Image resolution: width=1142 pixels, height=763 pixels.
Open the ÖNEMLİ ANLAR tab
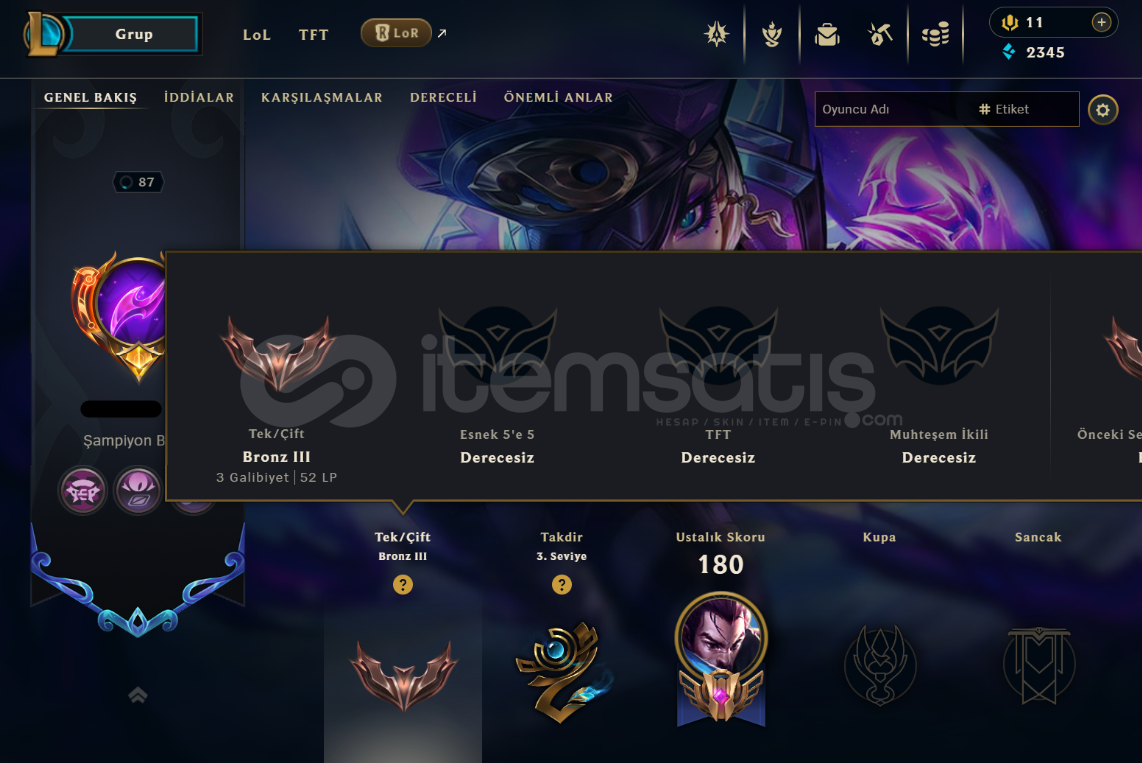click(x=558, y=98)
